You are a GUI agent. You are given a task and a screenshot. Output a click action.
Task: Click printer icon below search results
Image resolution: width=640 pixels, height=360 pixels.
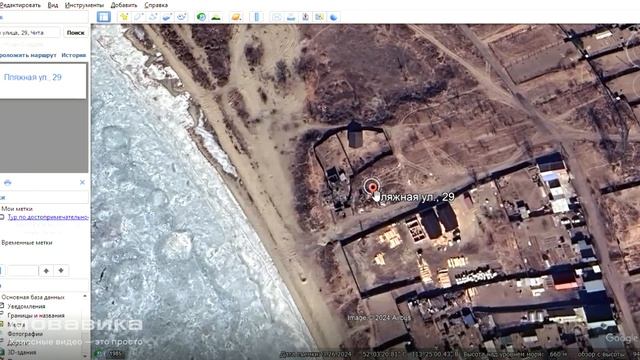point(7,182)
